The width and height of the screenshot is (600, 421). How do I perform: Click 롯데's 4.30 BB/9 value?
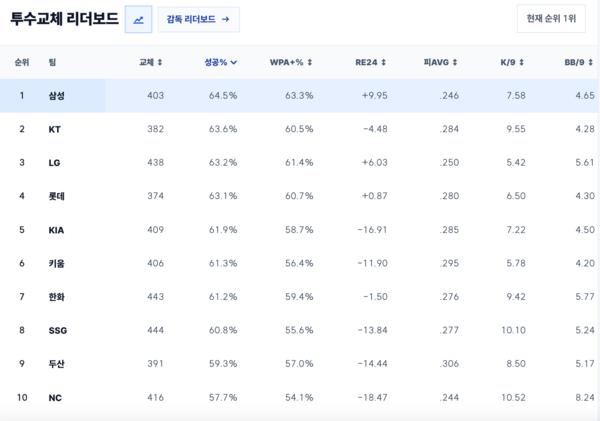[585, 196]
